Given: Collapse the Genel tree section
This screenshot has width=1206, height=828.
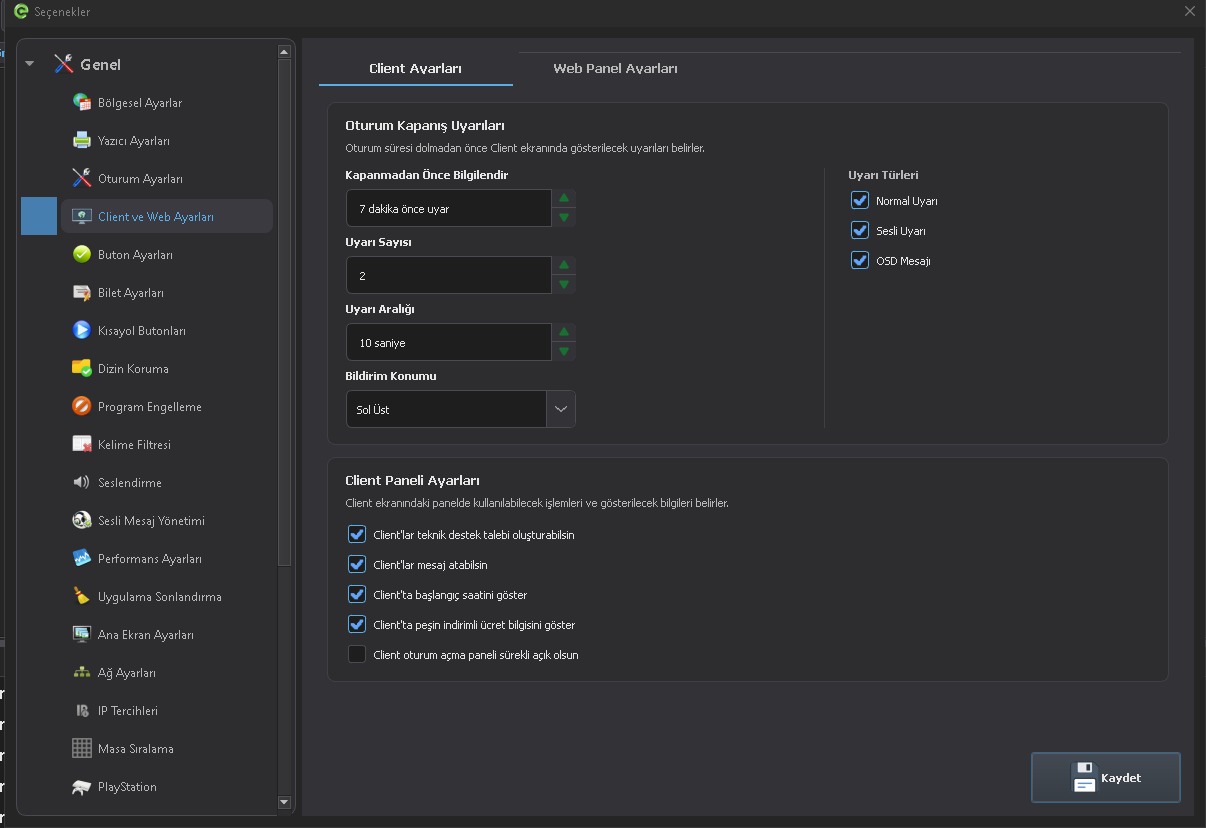Looking at the screenshot, I should tap(30, 64).
